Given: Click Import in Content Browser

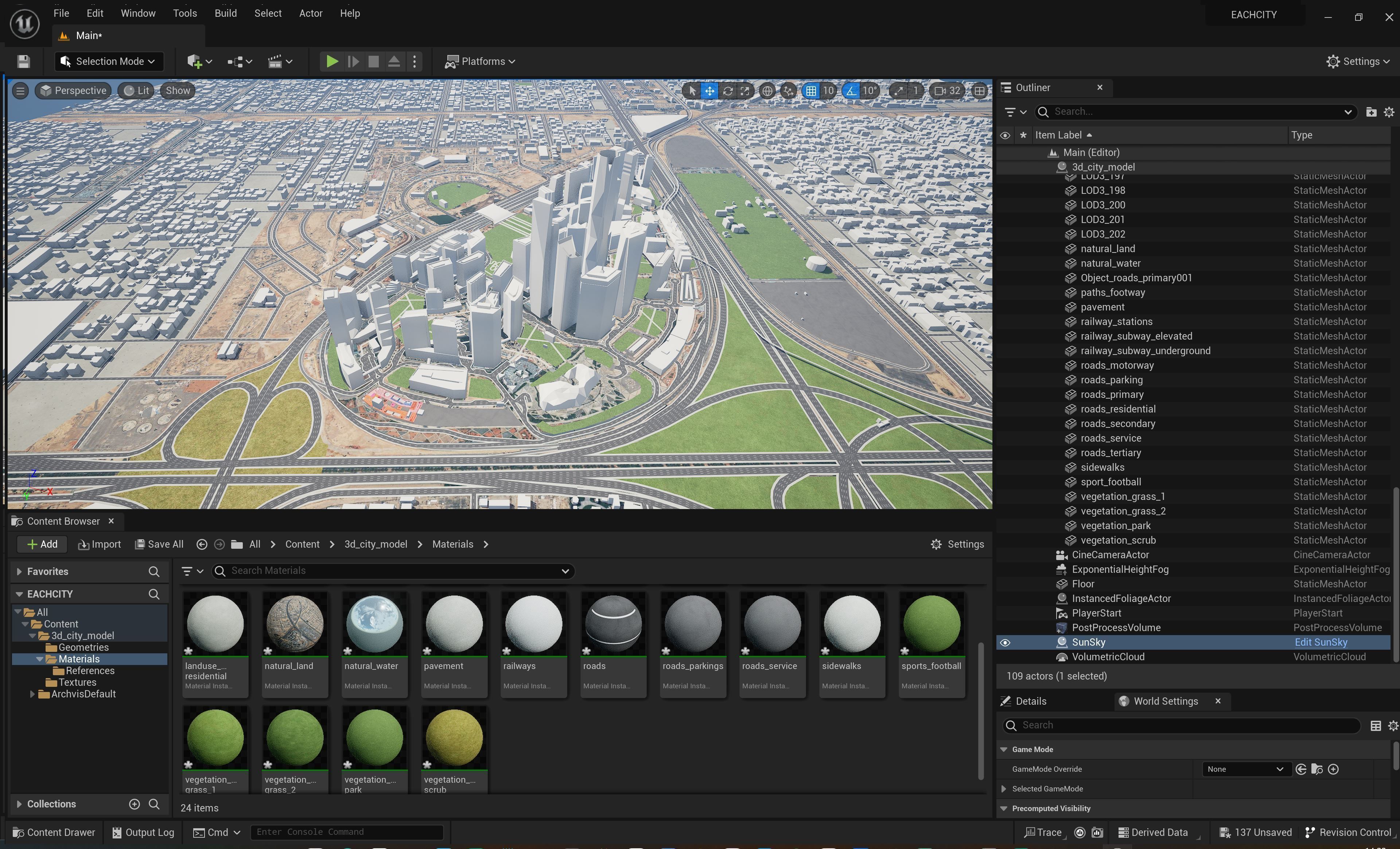Looking at the screenshot, I should click(100, 544).
